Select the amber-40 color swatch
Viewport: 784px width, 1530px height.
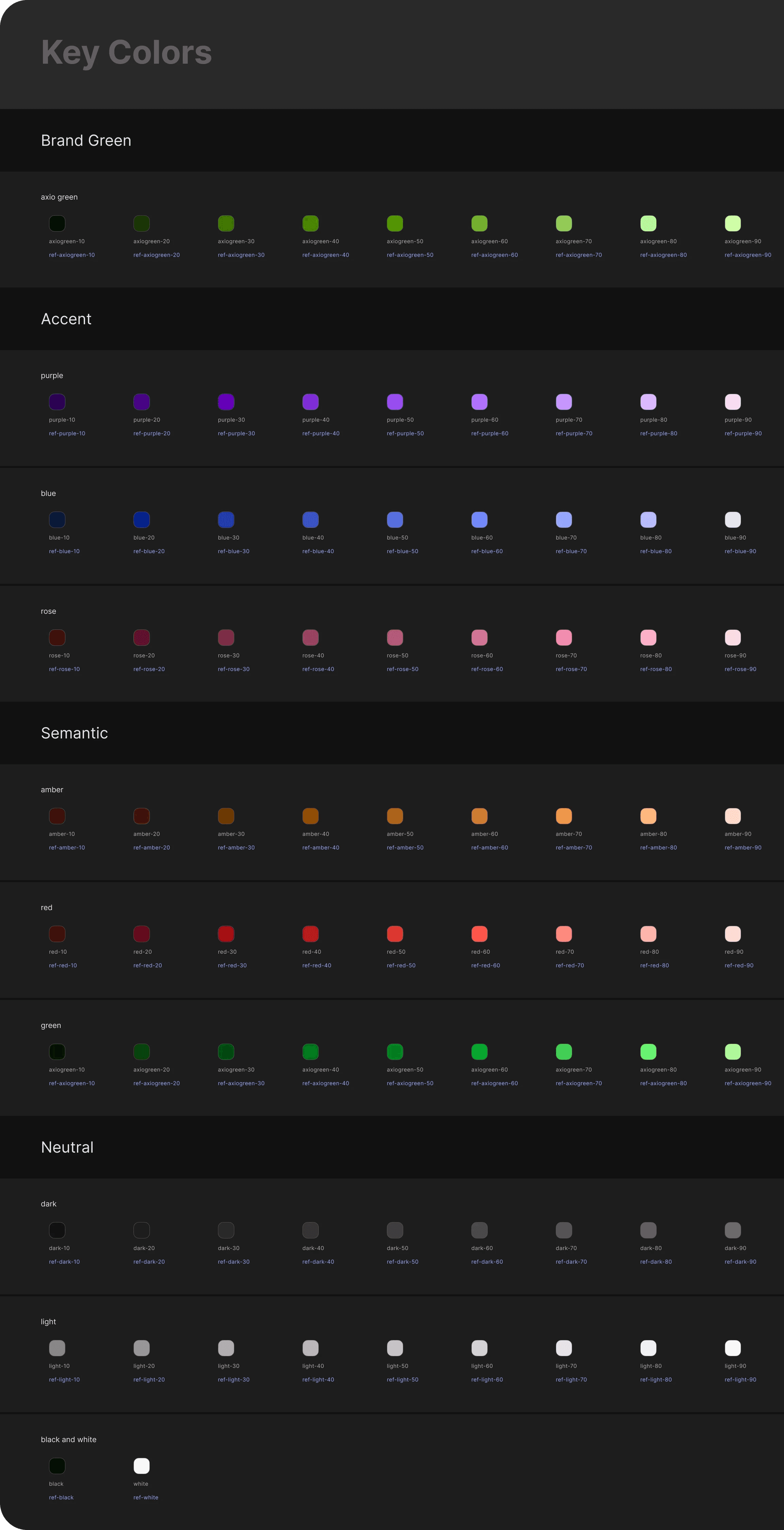[x=310, y=816]
